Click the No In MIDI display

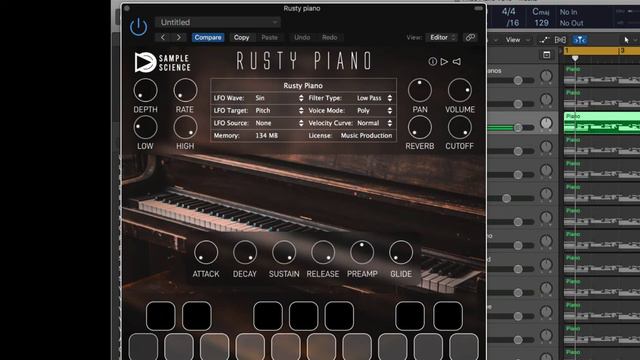pyautogui.click(x=568, y=12)
